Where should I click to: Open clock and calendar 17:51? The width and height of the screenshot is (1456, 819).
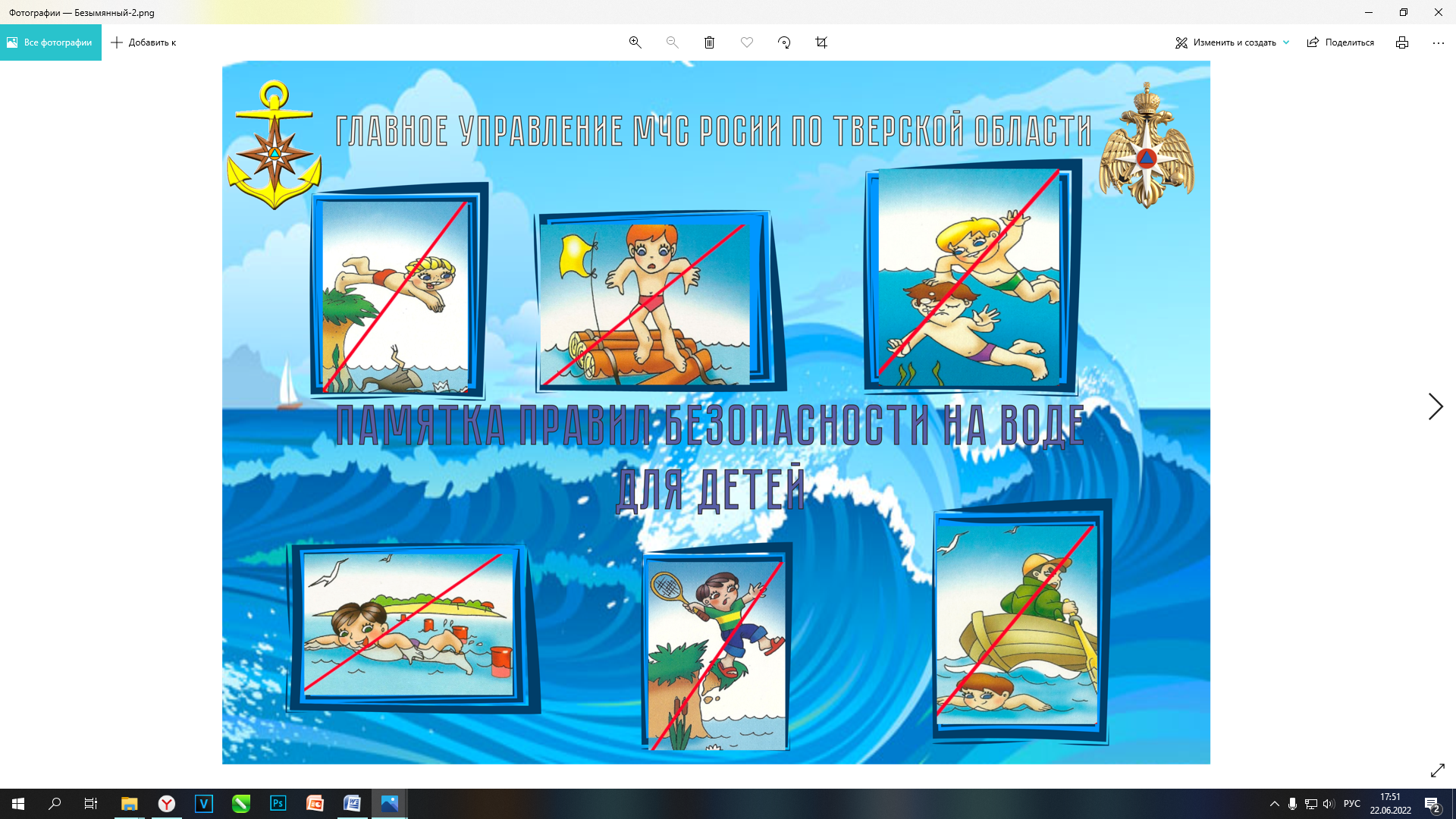1391,804
